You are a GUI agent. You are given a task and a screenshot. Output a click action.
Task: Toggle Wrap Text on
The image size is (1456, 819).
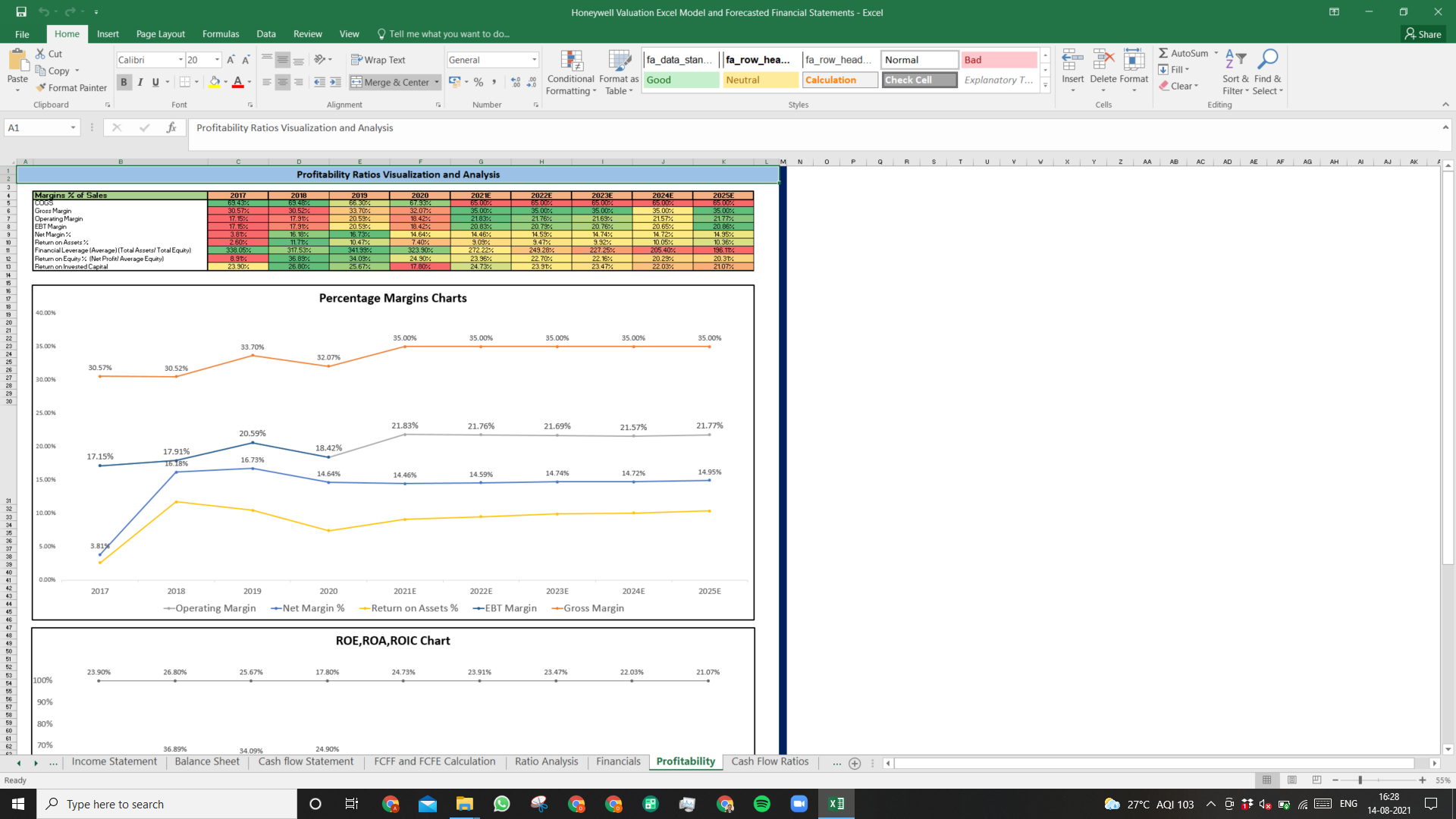tap(378, 60)
